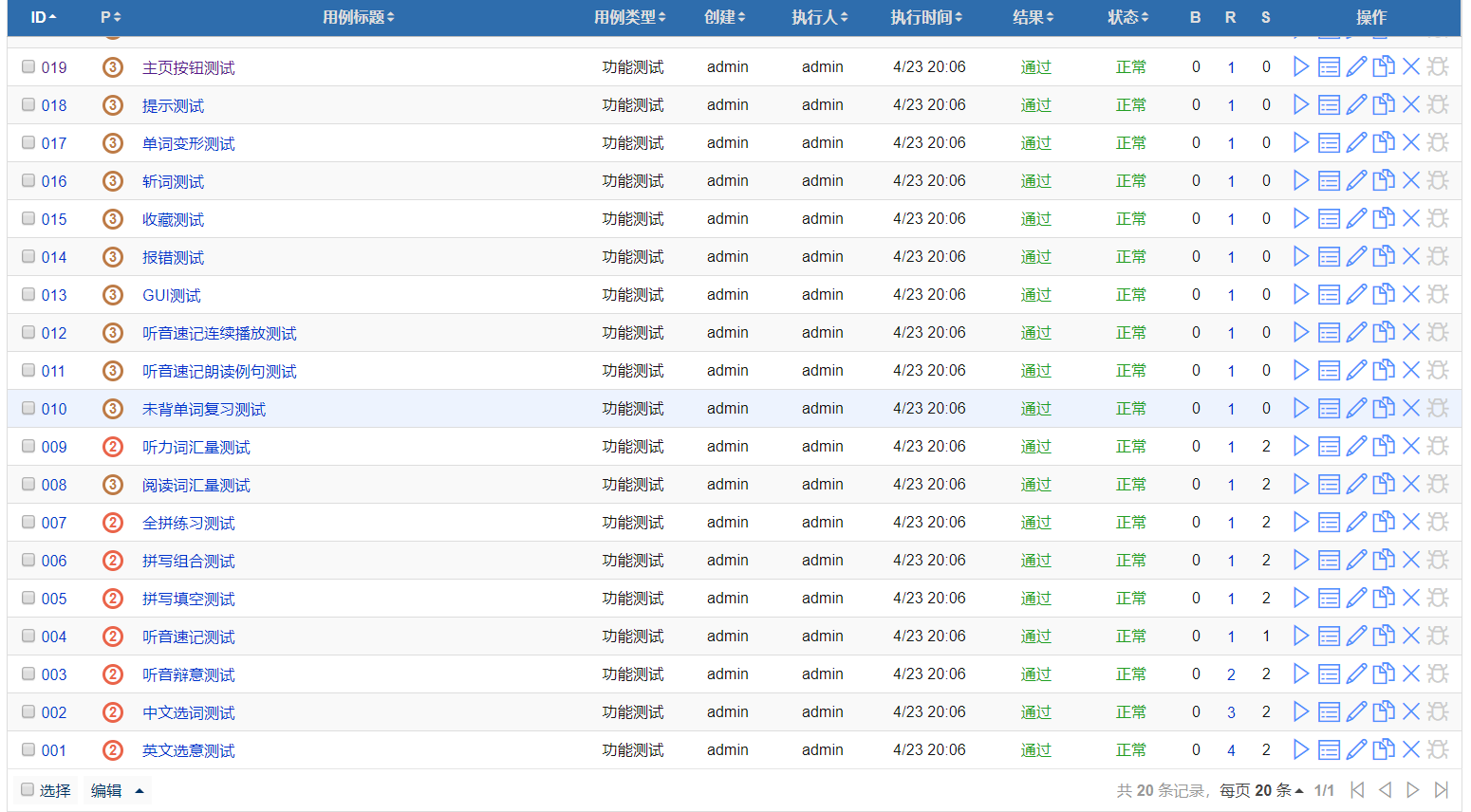The height and width of the screenshot is (812, 1471).
Task: Copy test case 016 斩词测试
Action: (1384, 180)
